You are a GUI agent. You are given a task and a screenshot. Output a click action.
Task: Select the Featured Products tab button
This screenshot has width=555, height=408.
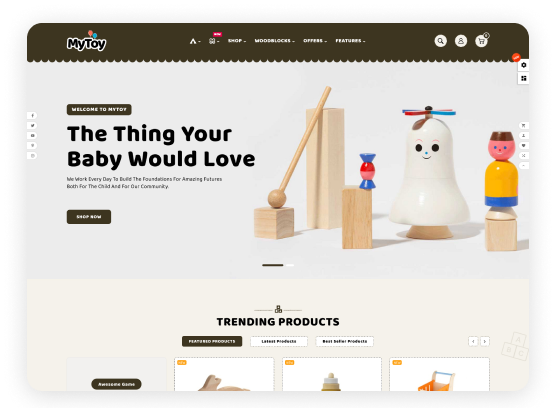[x=212, y=341]
